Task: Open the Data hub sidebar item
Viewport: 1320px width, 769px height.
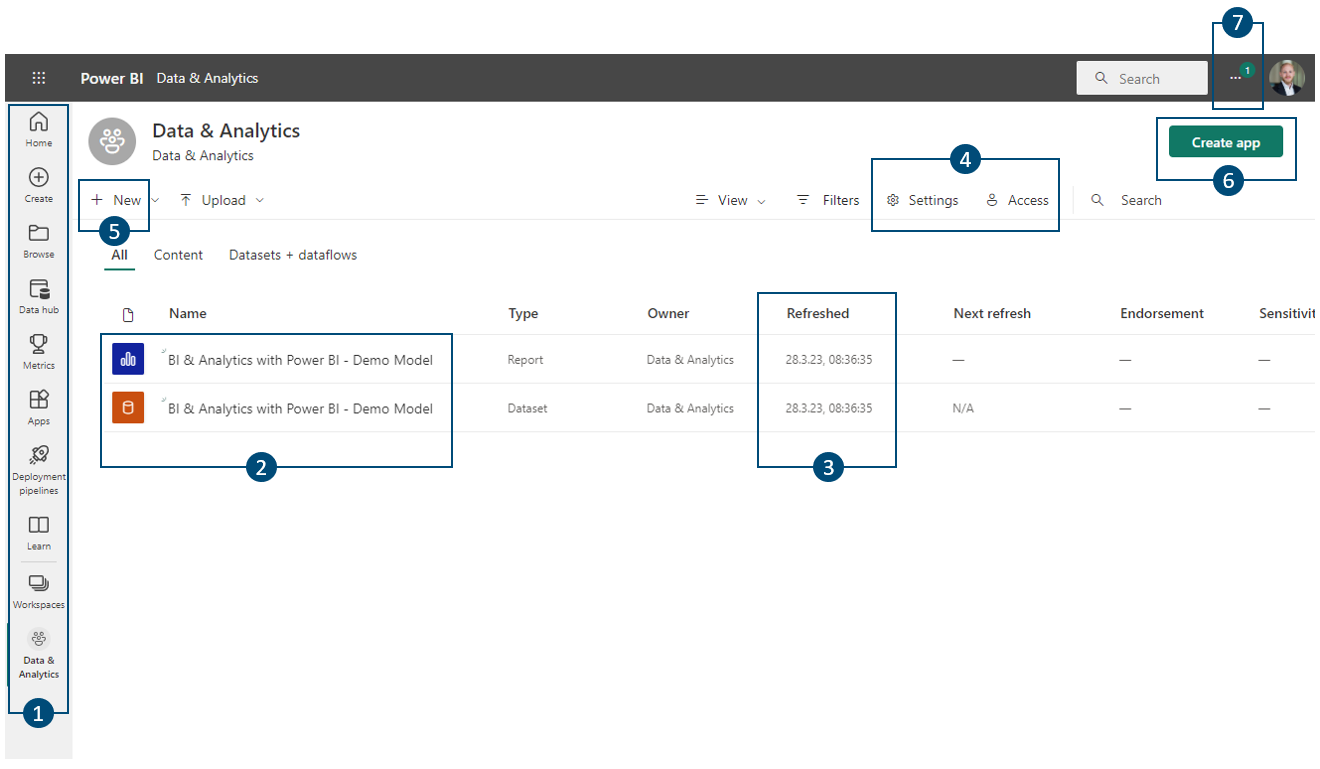Action: tap(39, 297)
